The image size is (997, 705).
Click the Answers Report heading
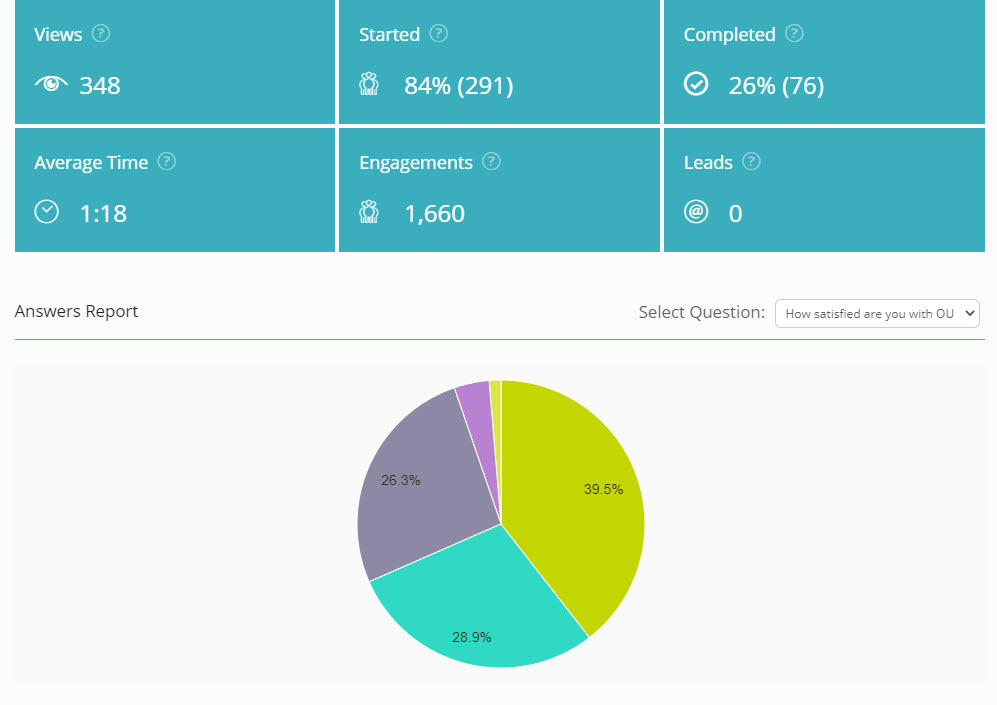76,311
